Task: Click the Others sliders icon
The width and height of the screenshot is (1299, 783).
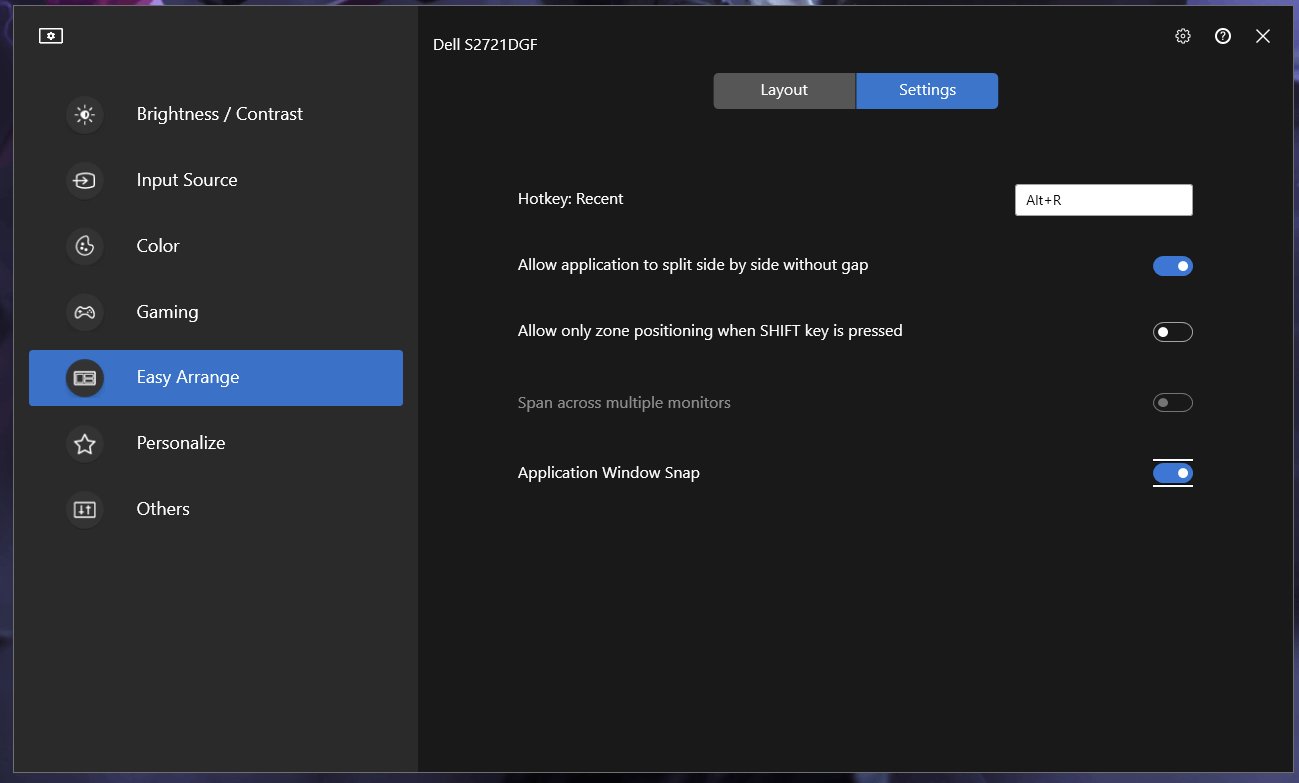Action: point(85,509)
